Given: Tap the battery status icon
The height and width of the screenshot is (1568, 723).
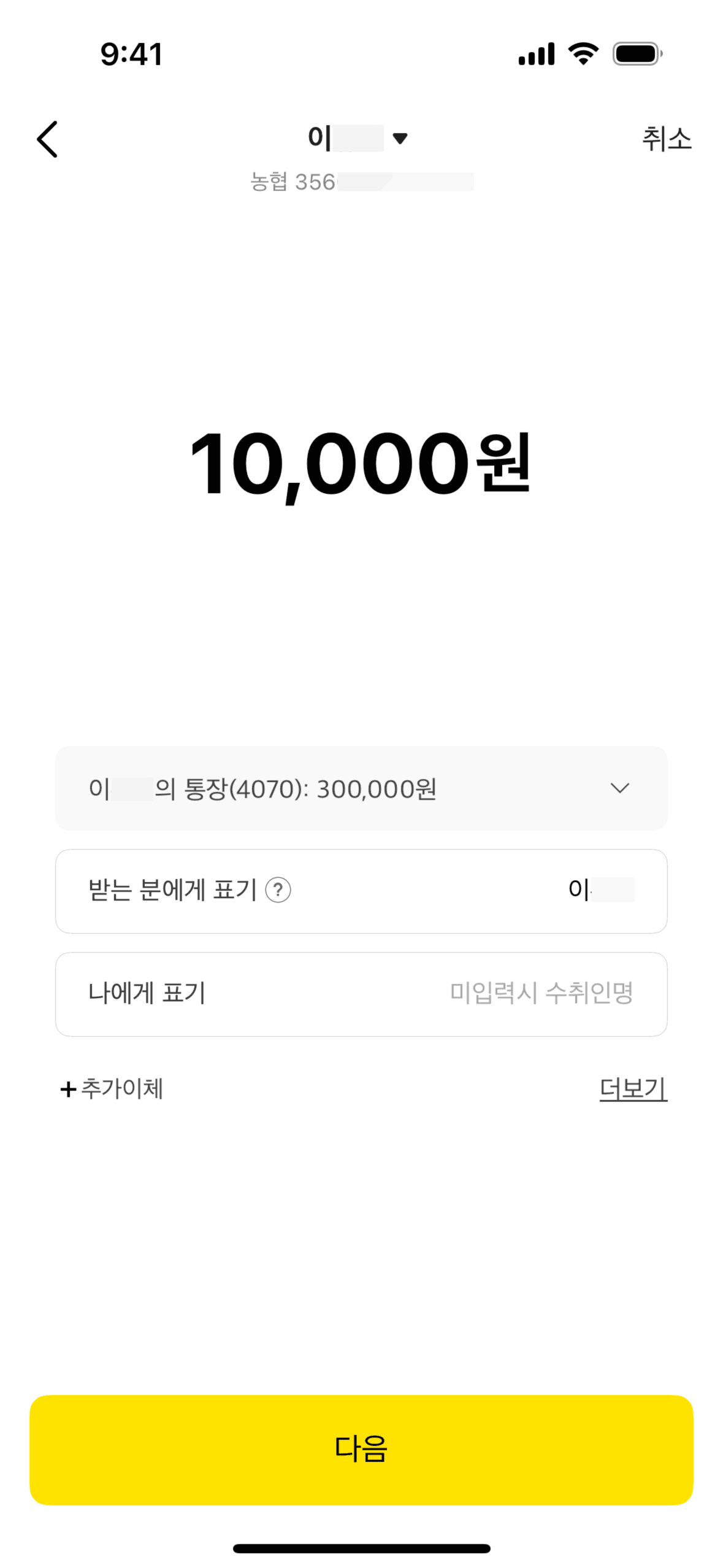Looking at the screenshot, I should coord(637,54).
